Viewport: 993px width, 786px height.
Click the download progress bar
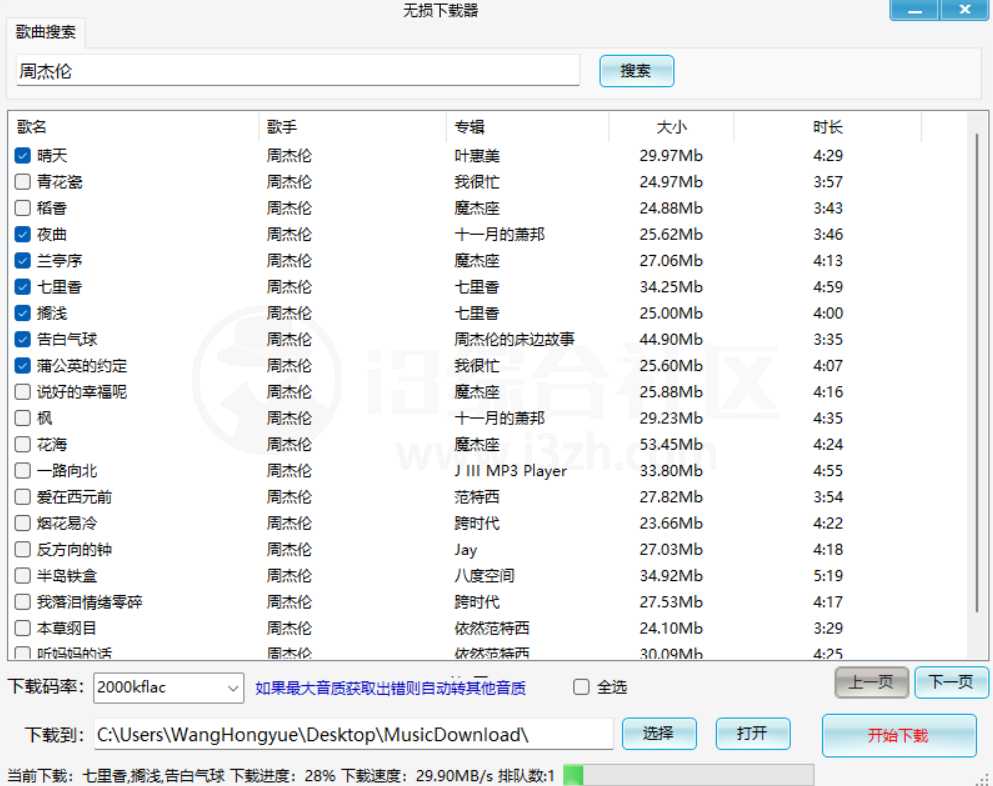[688, 775]
